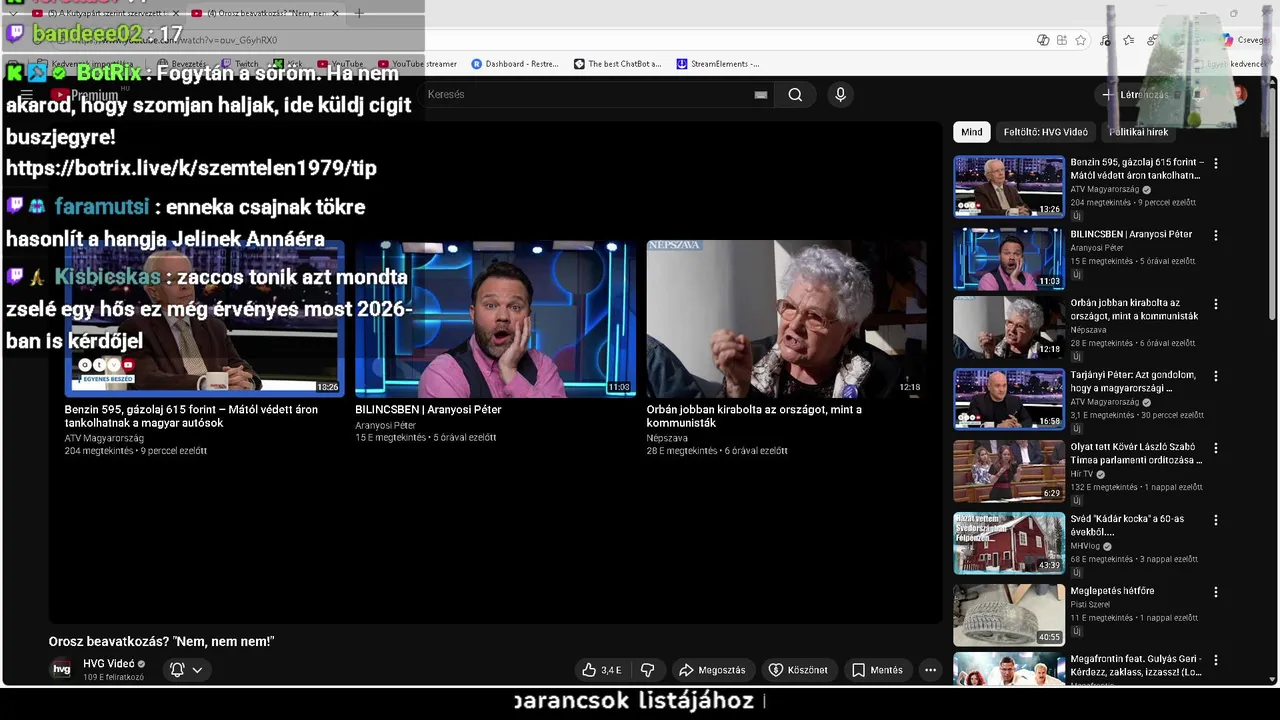The image size is (1280, 720).
Task: Save video with the Mentés button
Action: pos(877,670)
